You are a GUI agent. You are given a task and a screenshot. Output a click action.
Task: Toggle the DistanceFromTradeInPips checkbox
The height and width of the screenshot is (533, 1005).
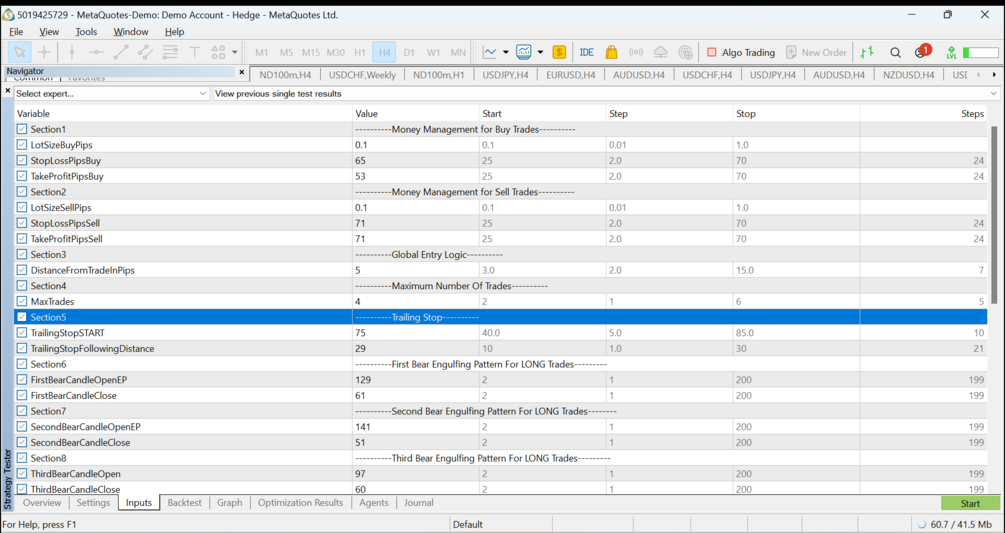pos(22,270)
